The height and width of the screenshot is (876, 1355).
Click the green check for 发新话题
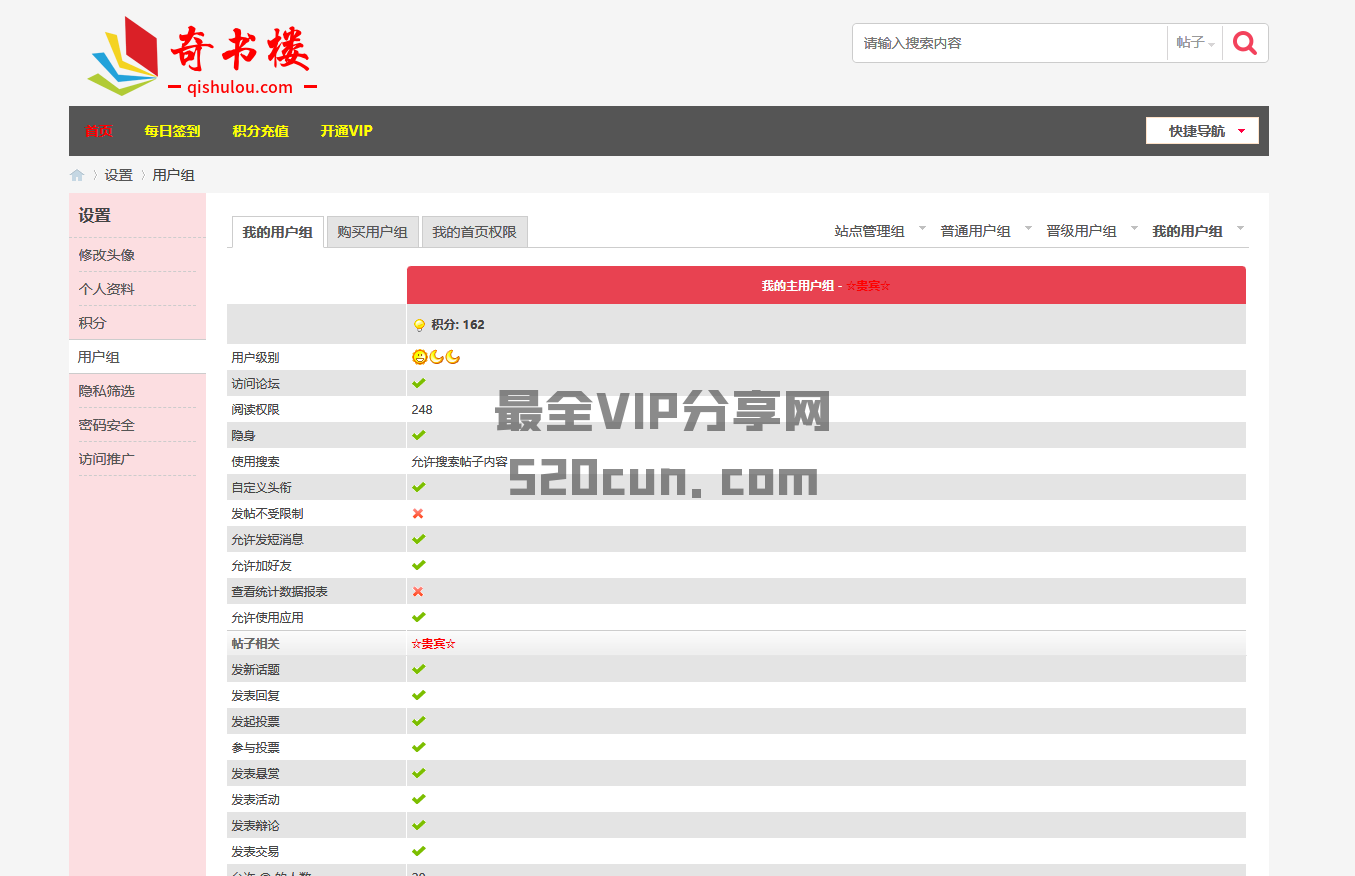coord(419,669)
